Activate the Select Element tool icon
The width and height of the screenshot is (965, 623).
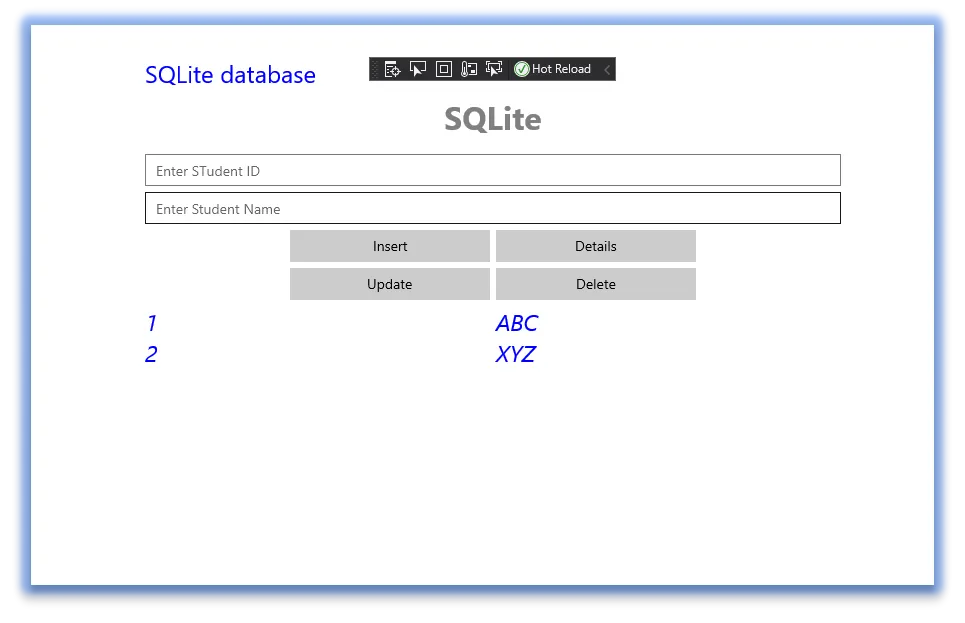[418, 69]
